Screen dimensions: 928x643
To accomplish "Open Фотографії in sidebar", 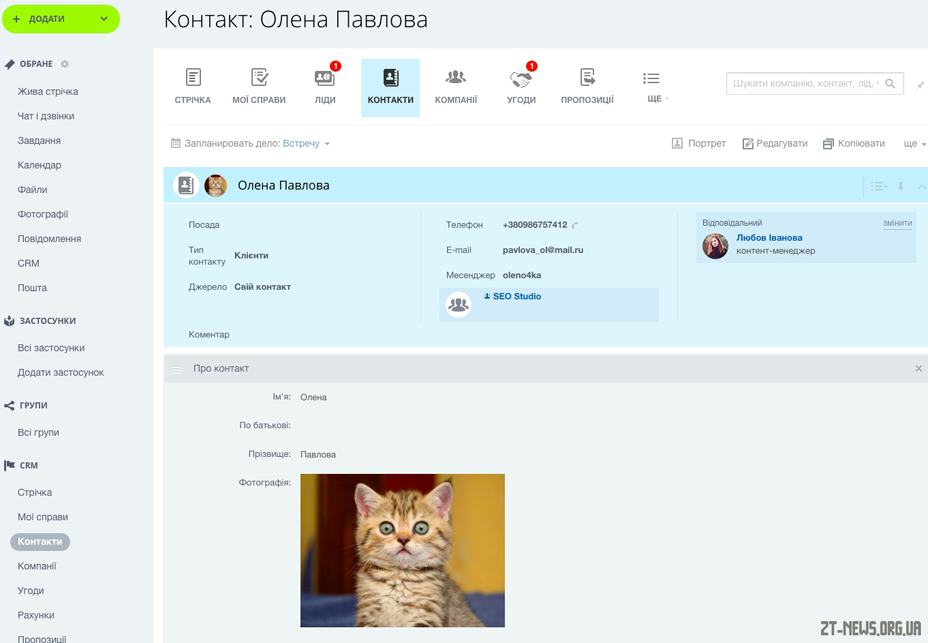I will click(x=43, y=214).
